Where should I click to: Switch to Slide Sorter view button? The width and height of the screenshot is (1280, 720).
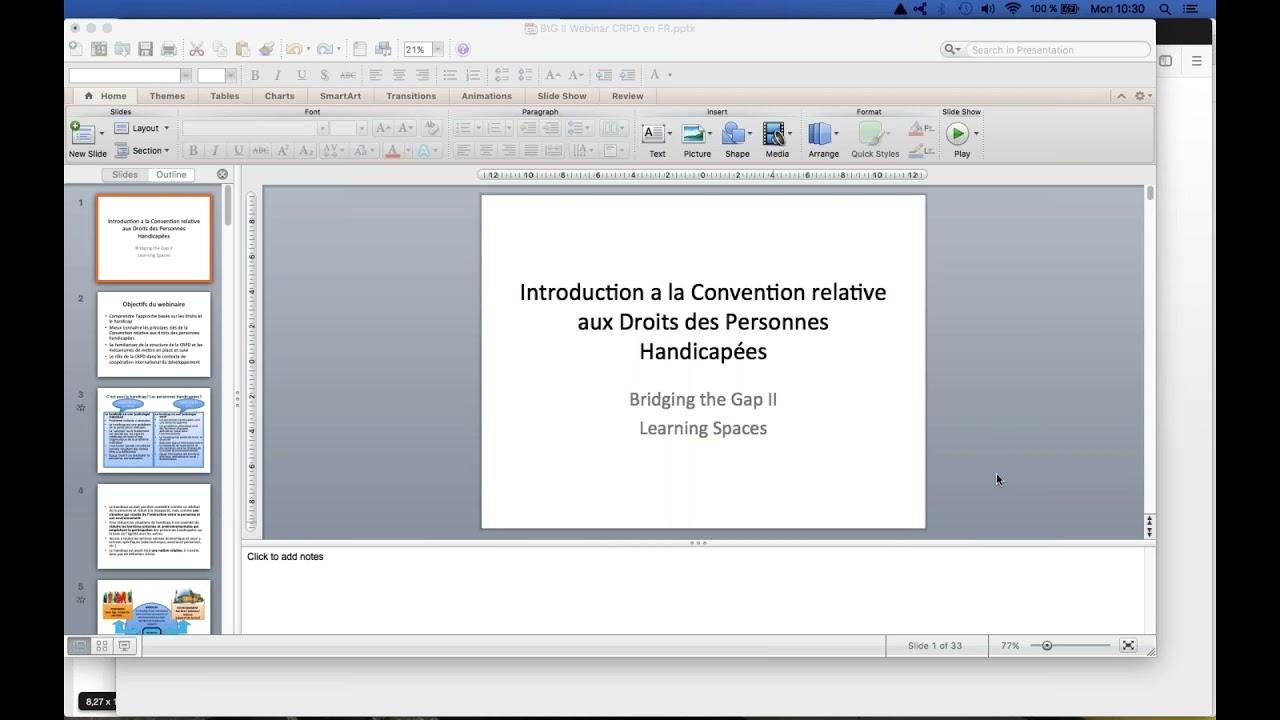coord(102,646)
